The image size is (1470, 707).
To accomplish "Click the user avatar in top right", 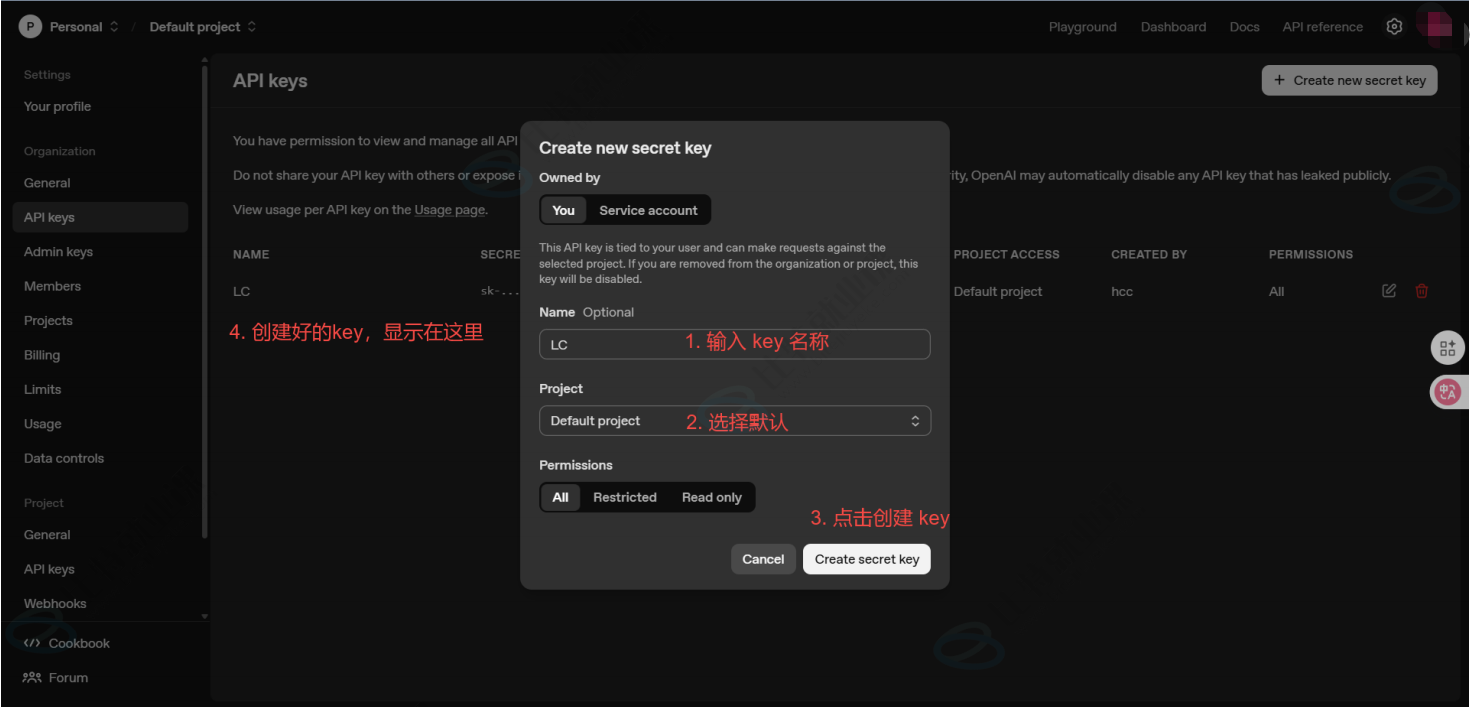I will 1438,27.
